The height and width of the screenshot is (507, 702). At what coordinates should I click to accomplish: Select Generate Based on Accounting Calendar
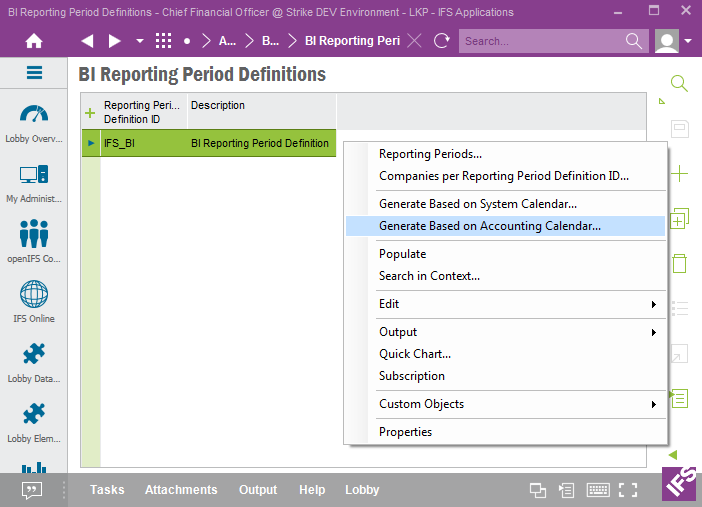[x=490, y=226]
